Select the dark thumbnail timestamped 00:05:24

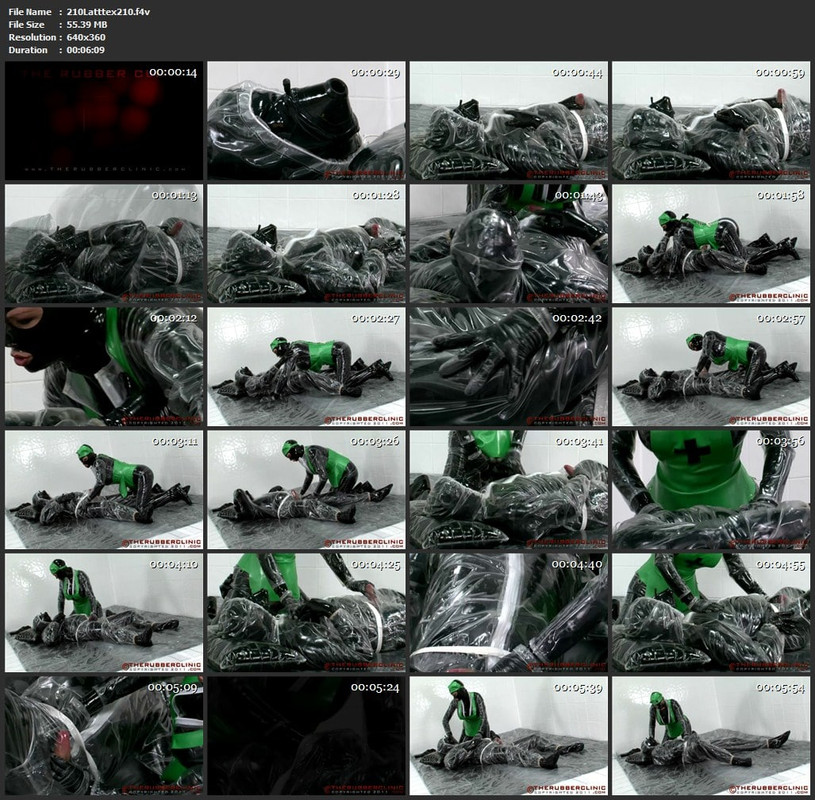(x=306, y=736)
